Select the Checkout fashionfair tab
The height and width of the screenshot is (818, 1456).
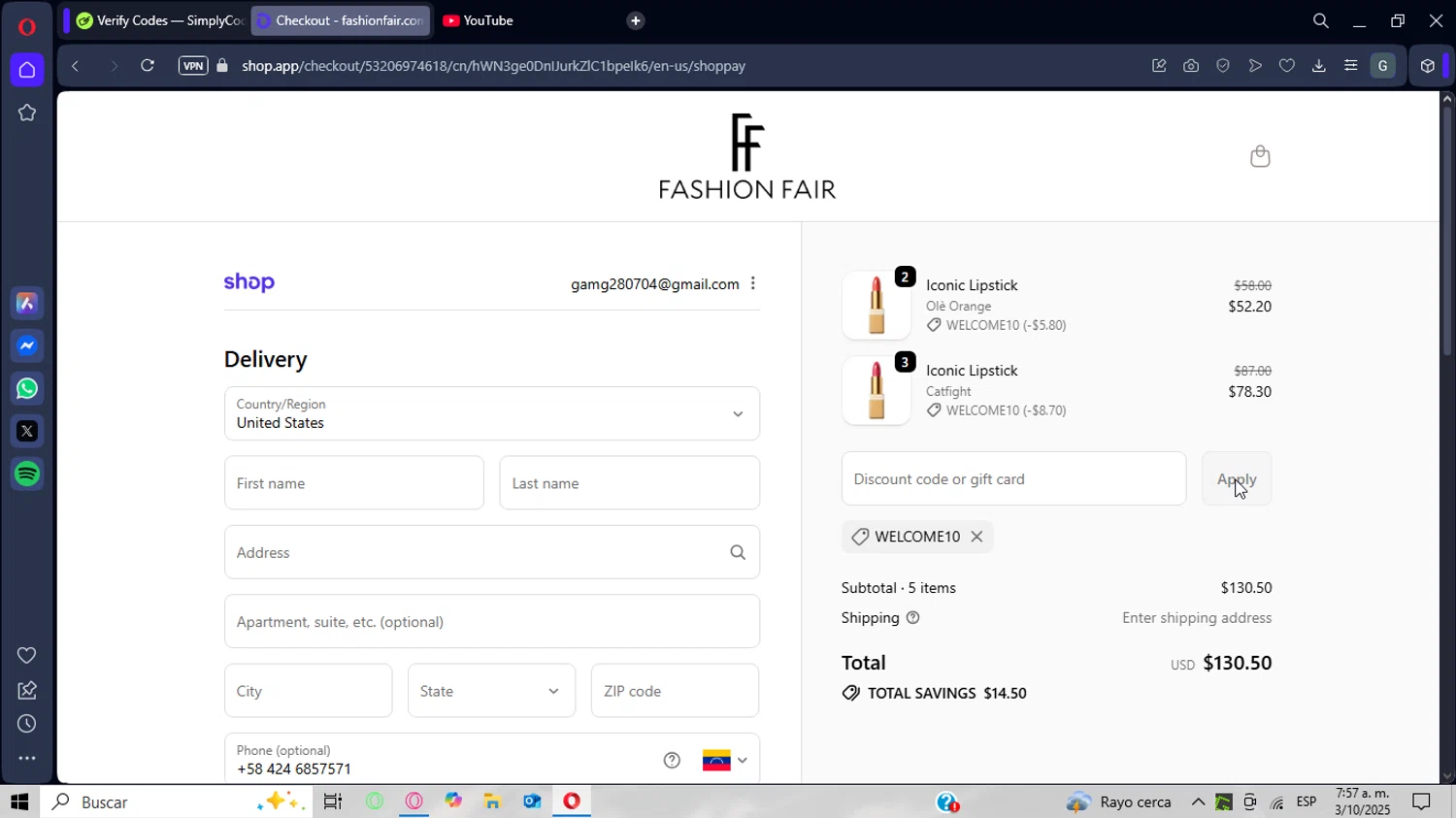[341, 20]
